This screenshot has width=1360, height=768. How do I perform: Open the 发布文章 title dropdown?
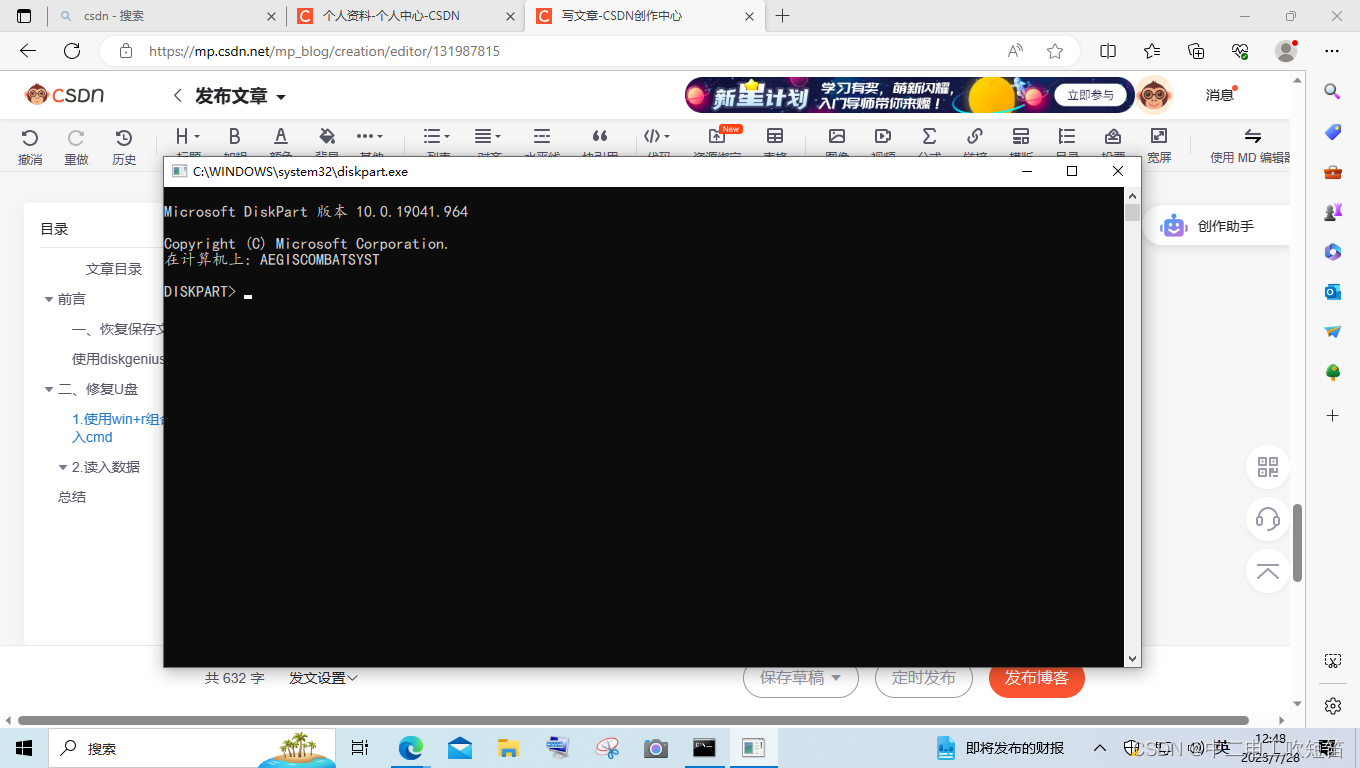click(x=281, y=97)
